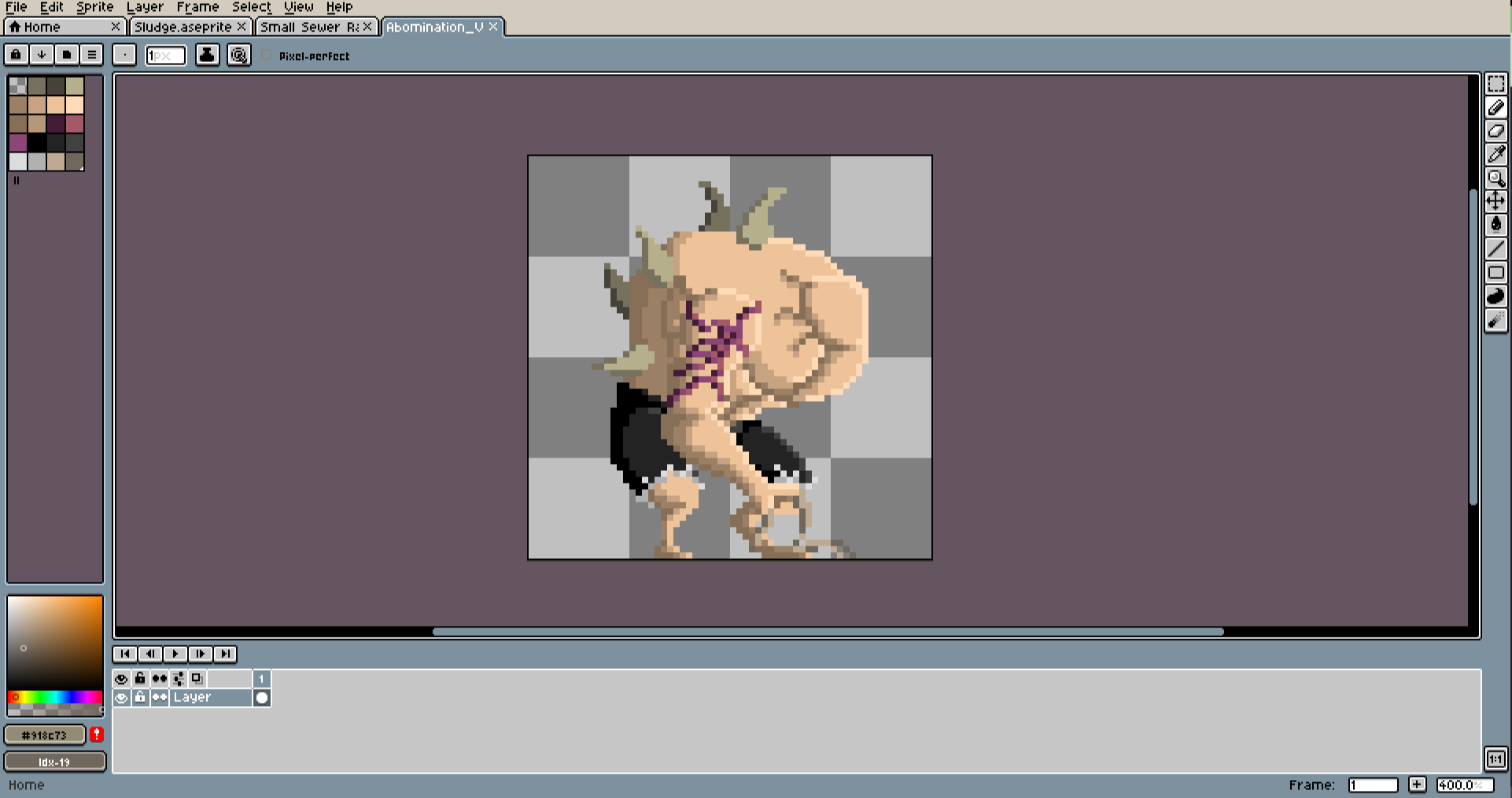
Task: Select the Paint Bucket tool
Action: point(1498,225)
